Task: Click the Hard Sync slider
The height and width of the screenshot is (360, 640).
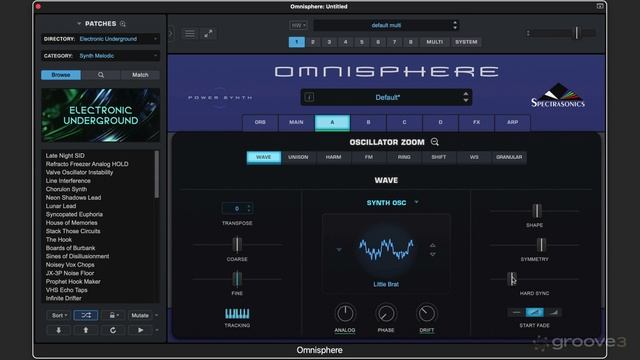Action: pos(535,279)
